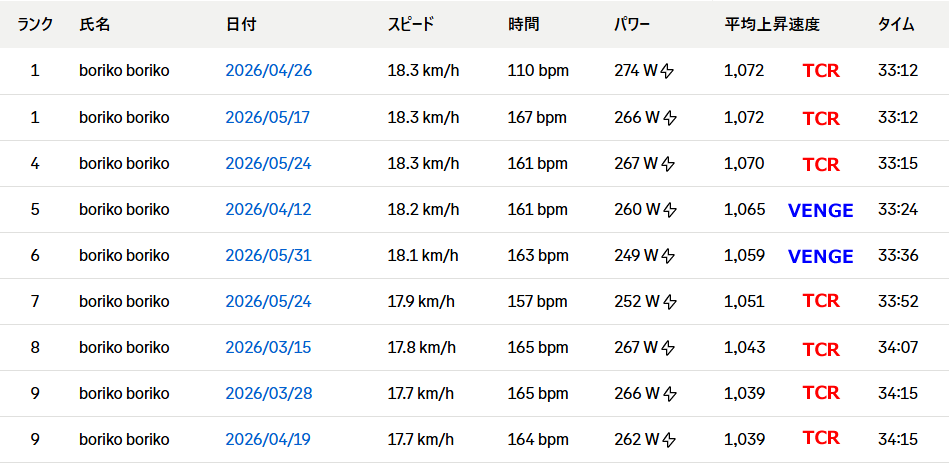This screenshot has height=463, width=949.
Task: Select the red TCR label in the 2026/04/26 row
Action: coord(821,71)
